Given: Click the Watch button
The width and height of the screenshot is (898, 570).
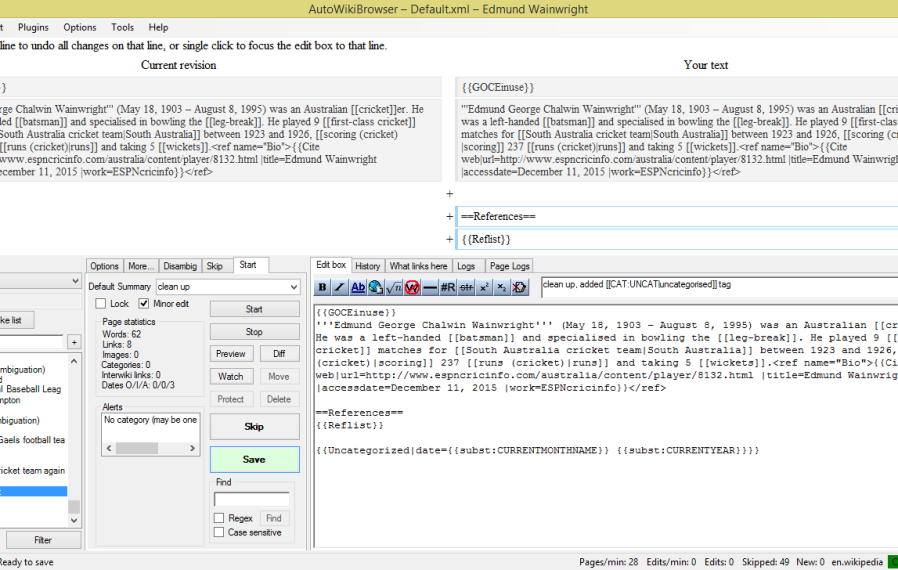Looking at the screenshot, I should click(x=230, y=376).
